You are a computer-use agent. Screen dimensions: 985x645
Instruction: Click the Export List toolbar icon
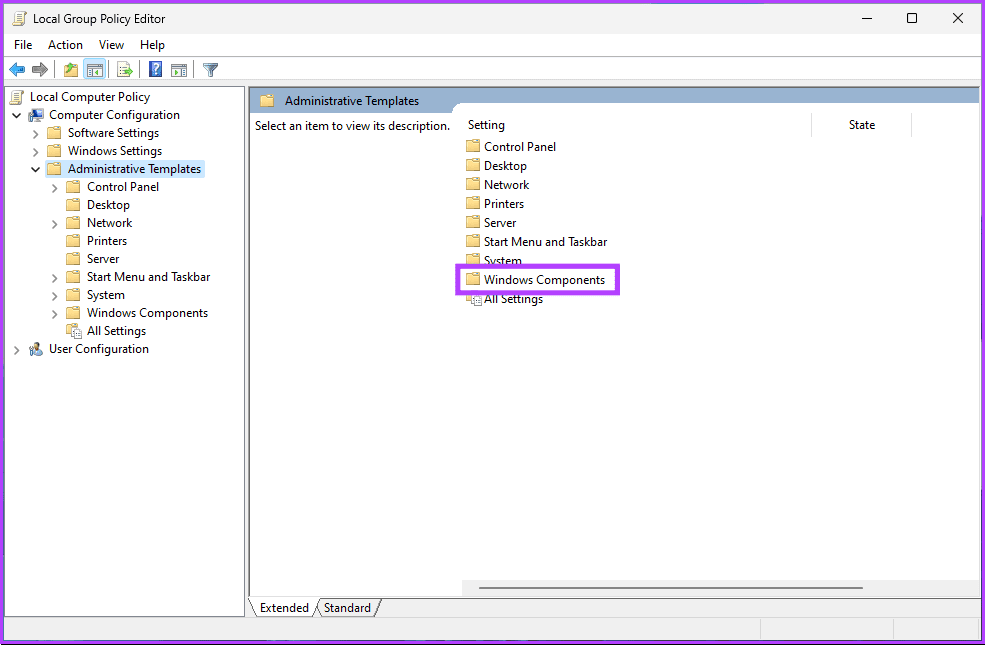click(124, 69)
